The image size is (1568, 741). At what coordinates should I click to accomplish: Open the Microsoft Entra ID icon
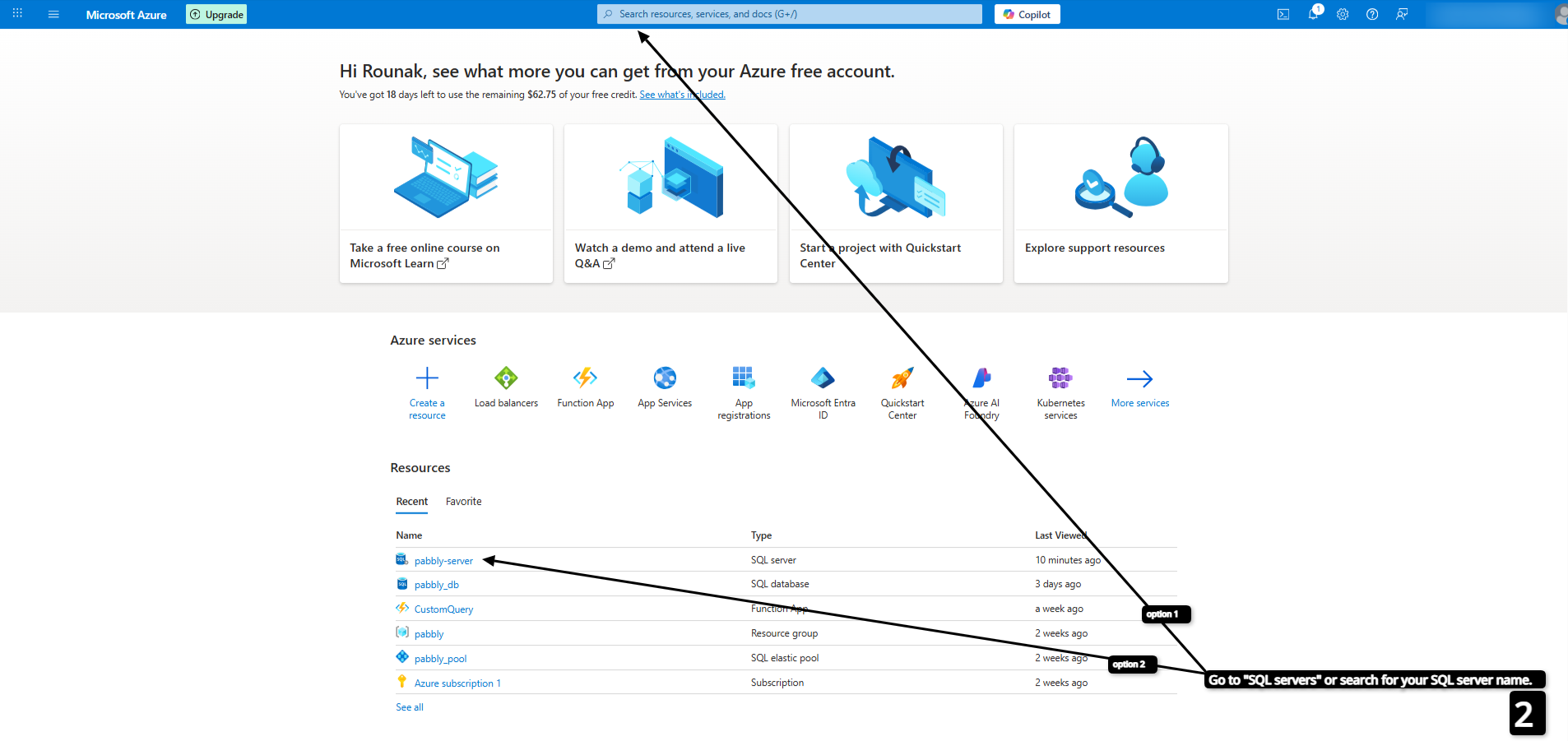pyautogui.click(x=823, y=378)
